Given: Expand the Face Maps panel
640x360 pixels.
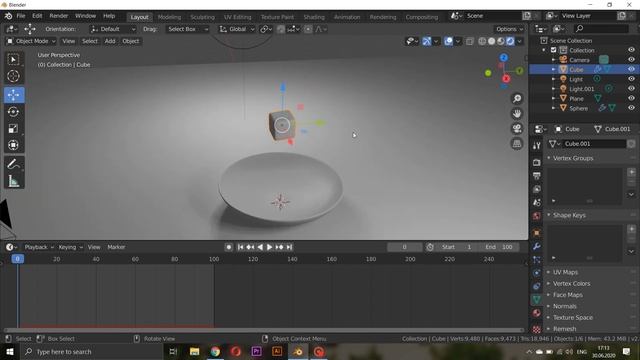Looking at the screenshot, I should [x=549, y=295].
